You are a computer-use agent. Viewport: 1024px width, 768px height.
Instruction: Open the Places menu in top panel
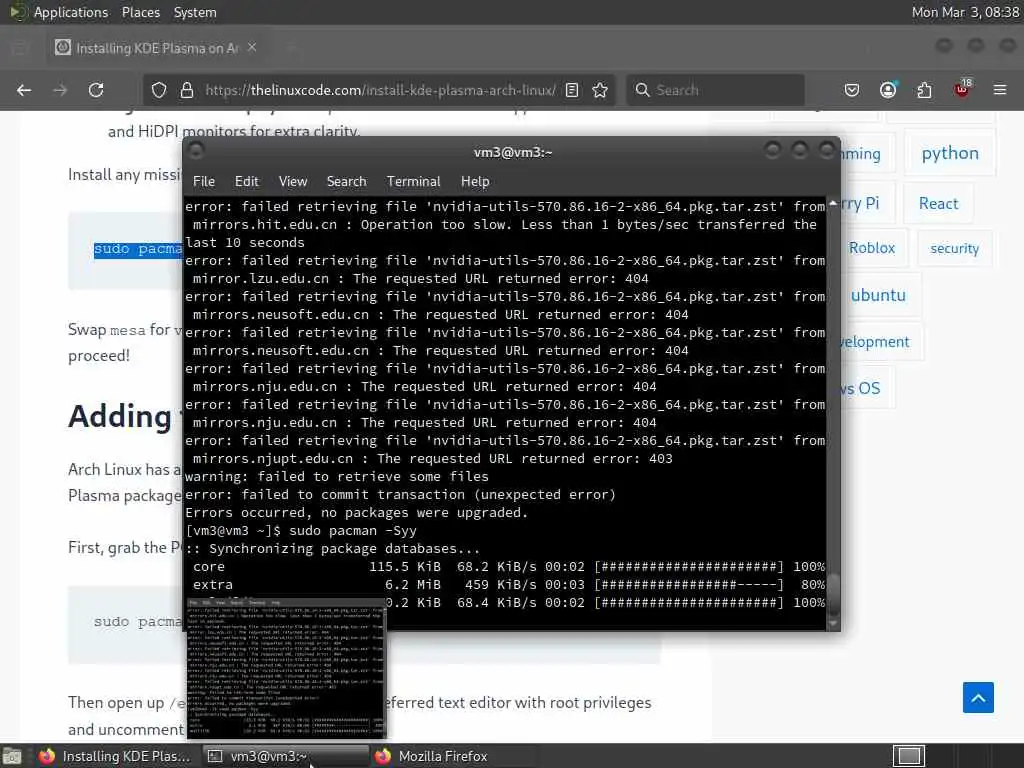pos(141,12)
